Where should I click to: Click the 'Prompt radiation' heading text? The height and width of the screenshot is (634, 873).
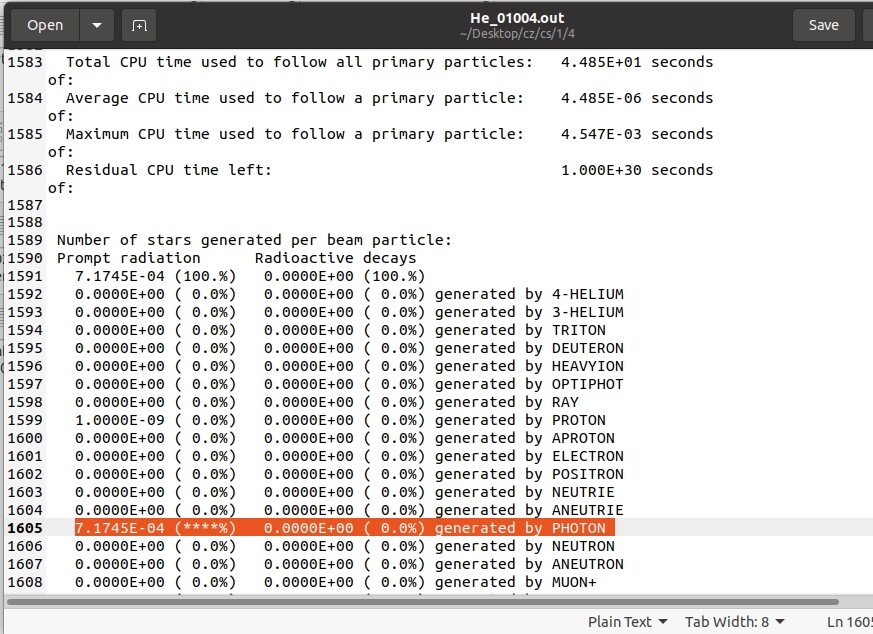click(x=129, y=258)
